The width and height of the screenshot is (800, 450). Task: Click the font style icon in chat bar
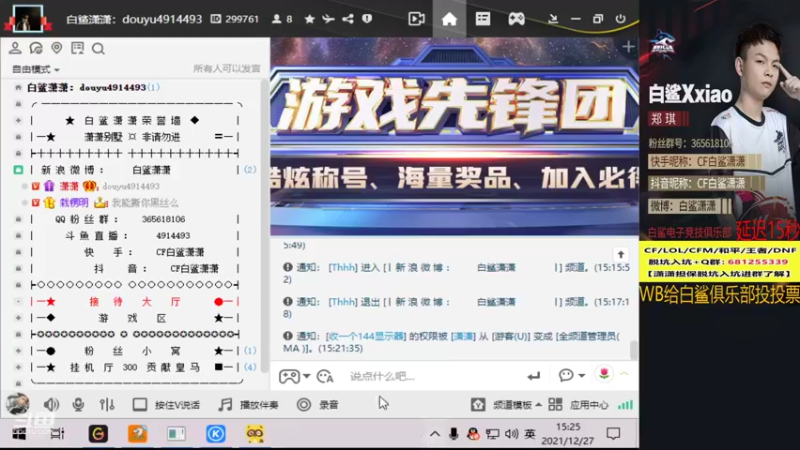(325, 376)
